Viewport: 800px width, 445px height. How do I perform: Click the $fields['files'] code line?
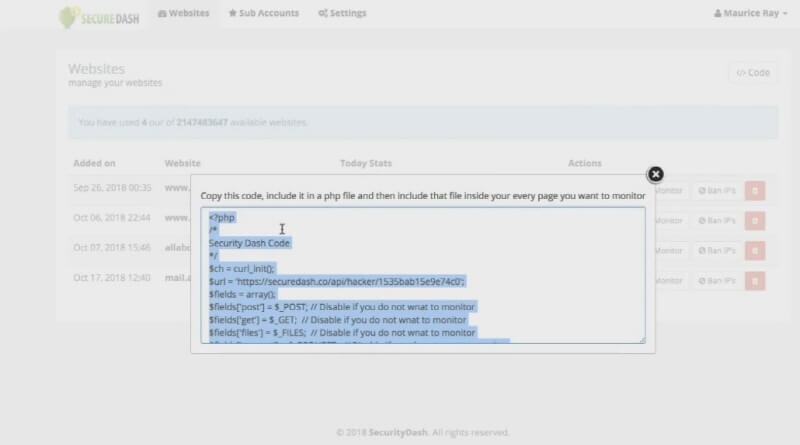[x=342, y=333]
